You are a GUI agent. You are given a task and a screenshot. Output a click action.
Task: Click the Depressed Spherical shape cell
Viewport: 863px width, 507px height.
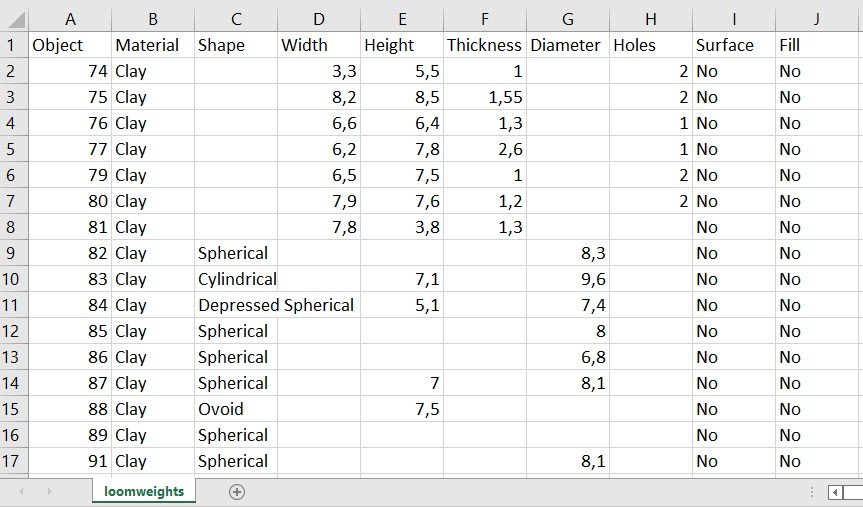click(236, 305)
